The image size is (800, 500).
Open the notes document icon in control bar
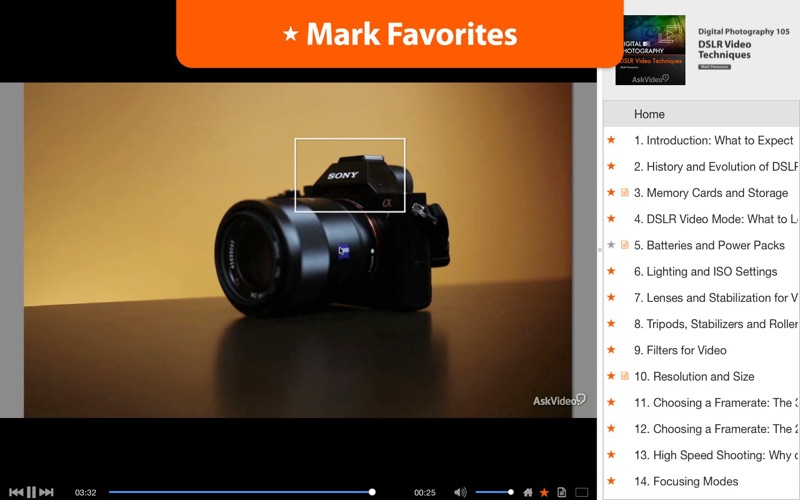click(x=562, y=492)
